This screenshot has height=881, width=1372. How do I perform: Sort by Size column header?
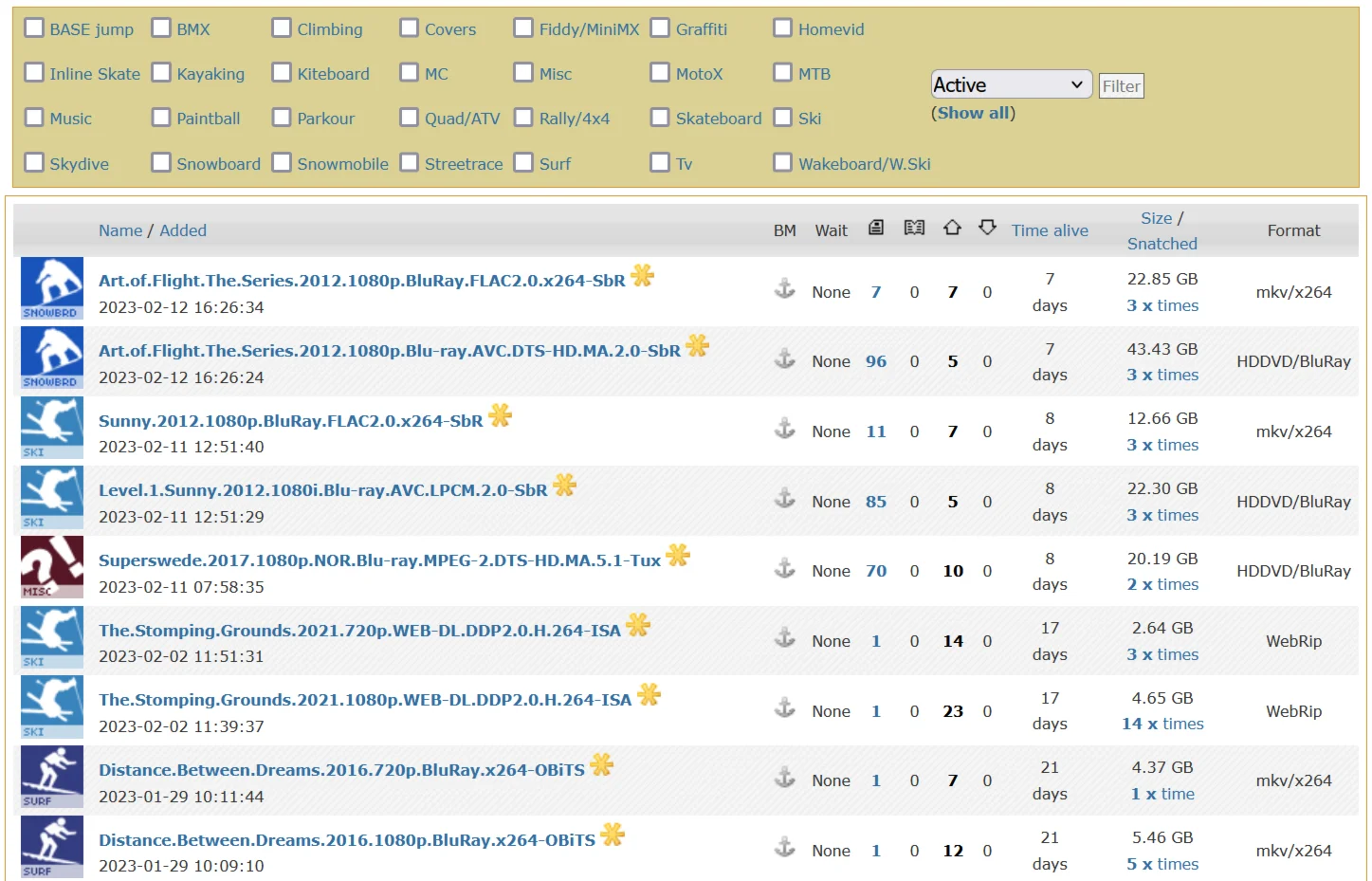click(x=1156, y=218)
